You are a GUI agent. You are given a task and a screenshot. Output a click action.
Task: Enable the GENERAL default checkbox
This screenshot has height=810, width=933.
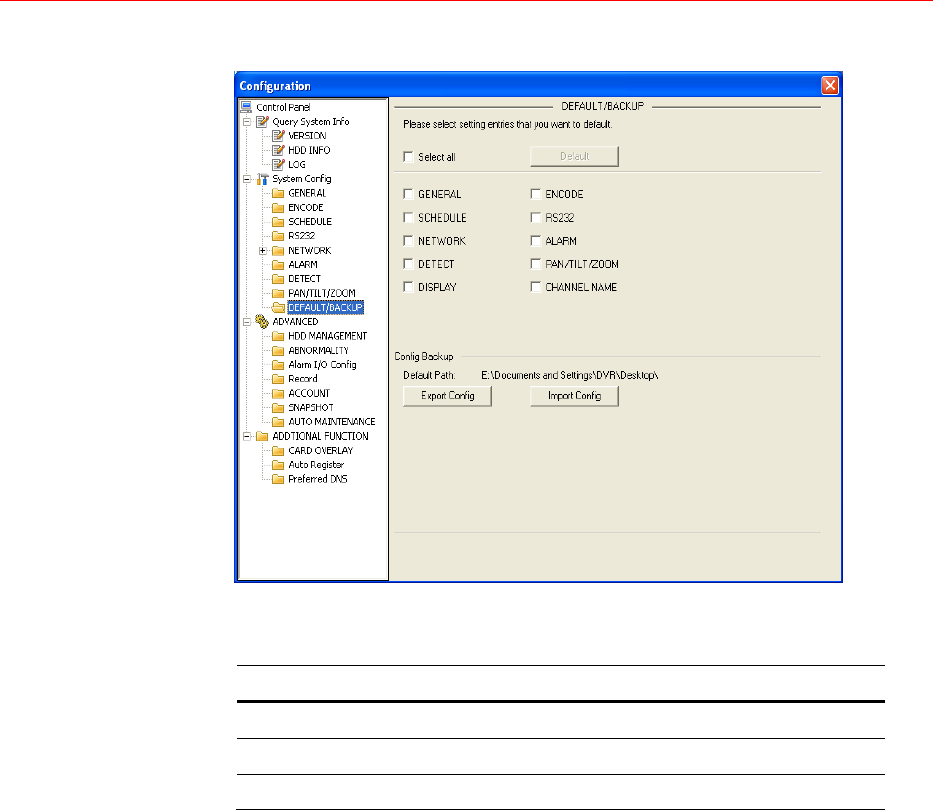[408, 194]
